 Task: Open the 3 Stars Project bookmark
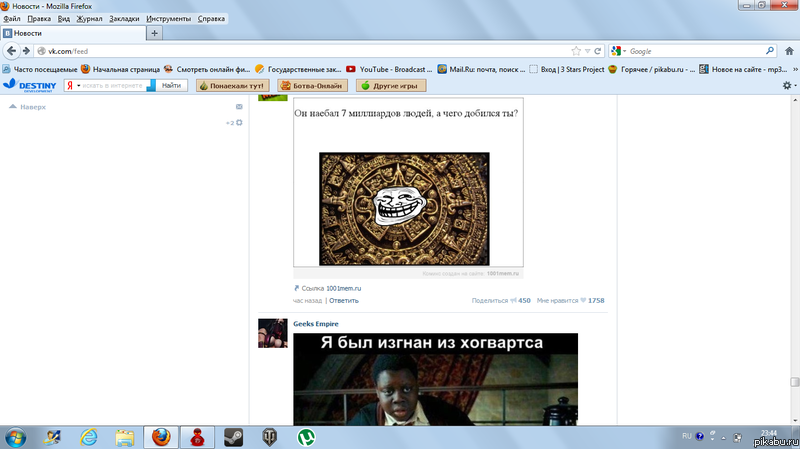coord(566,69)
